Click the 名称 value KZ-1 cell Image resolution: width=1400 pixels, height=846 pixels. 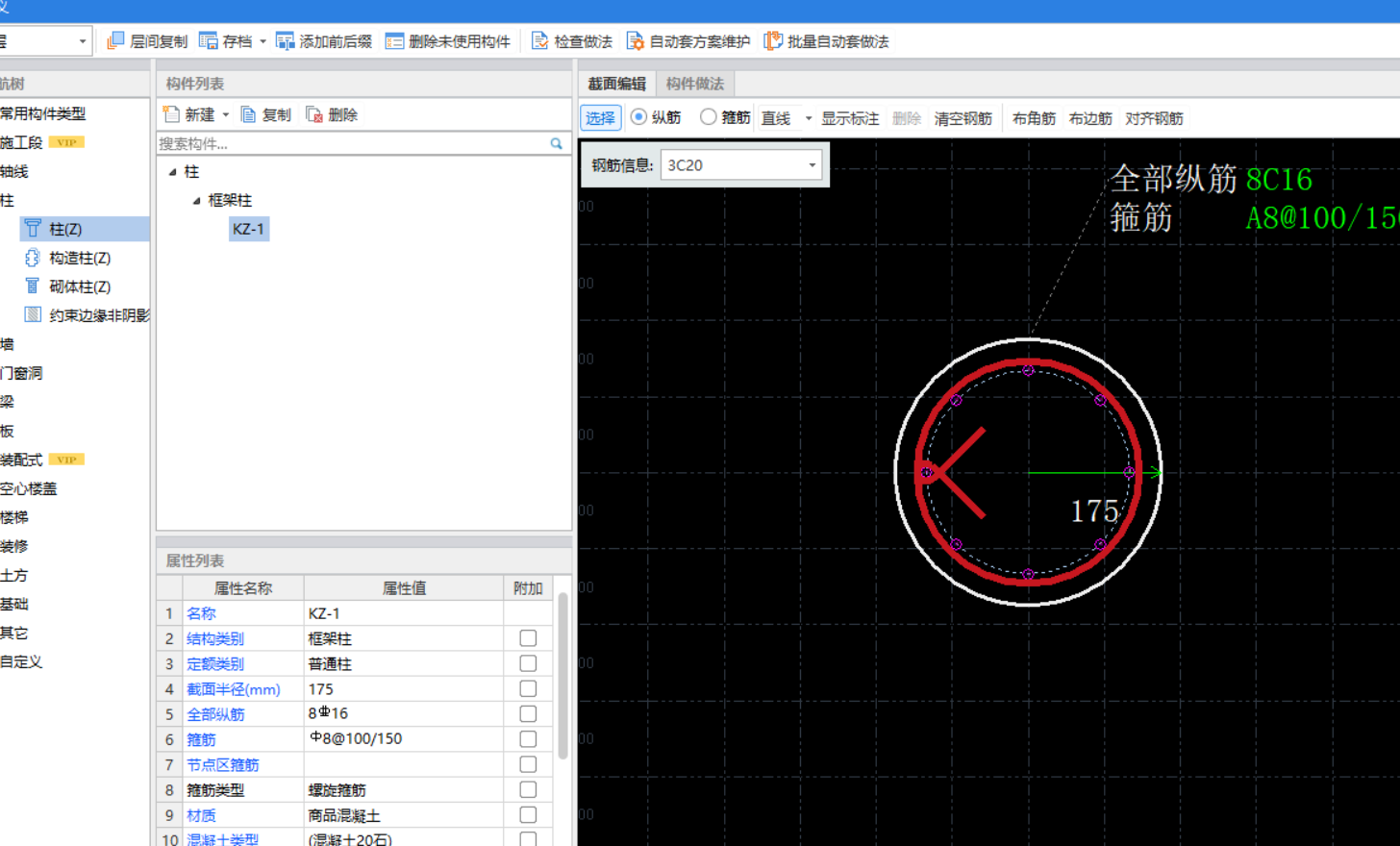click(404, 613)
